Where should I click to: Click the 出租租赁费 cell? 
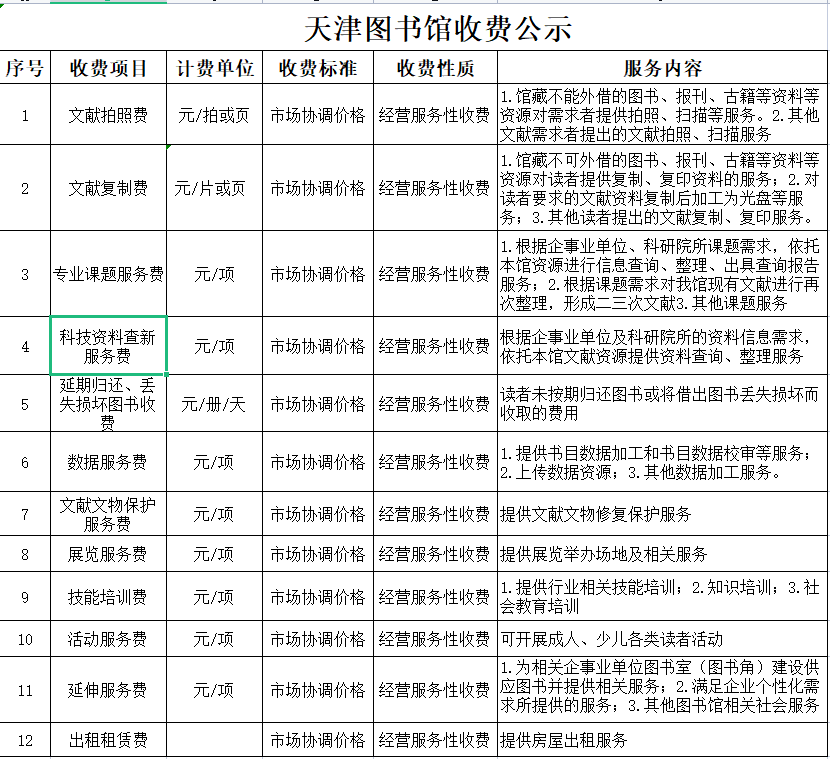click(108, 740)
